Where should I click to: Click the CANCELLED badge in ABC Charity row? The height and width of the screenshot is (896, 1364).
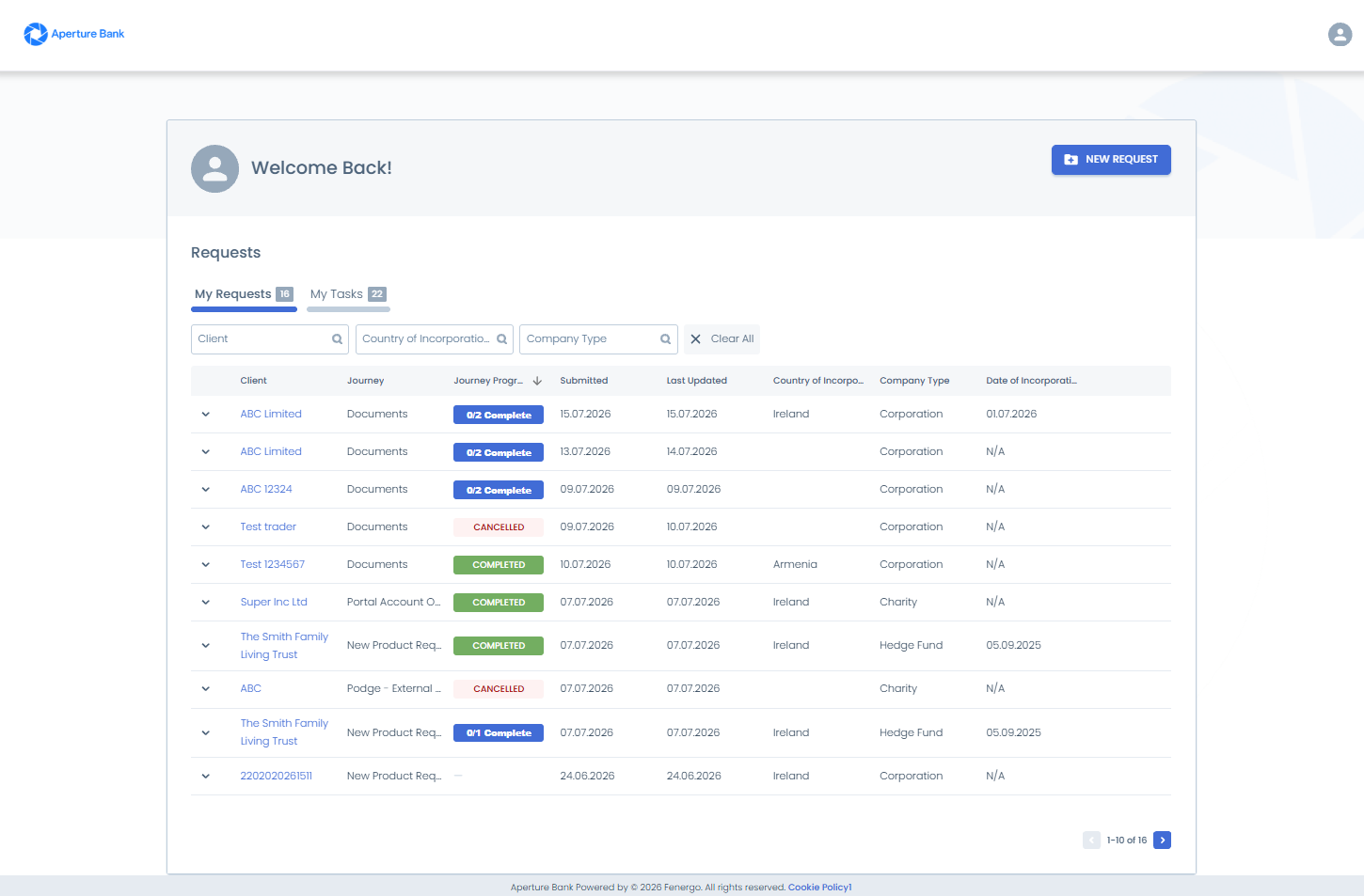click(499, 689)
